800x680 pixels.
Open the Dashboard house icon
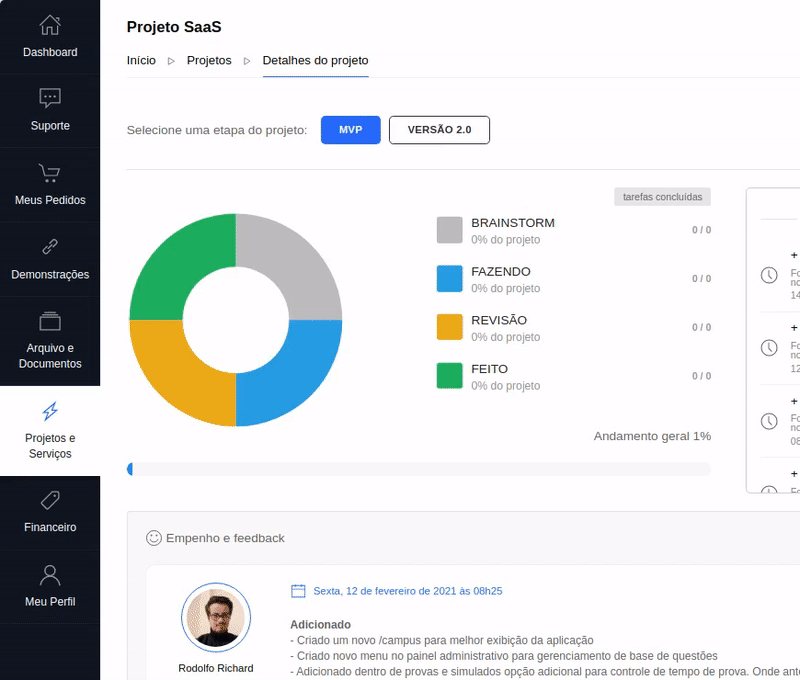click(x=50, y=24)
